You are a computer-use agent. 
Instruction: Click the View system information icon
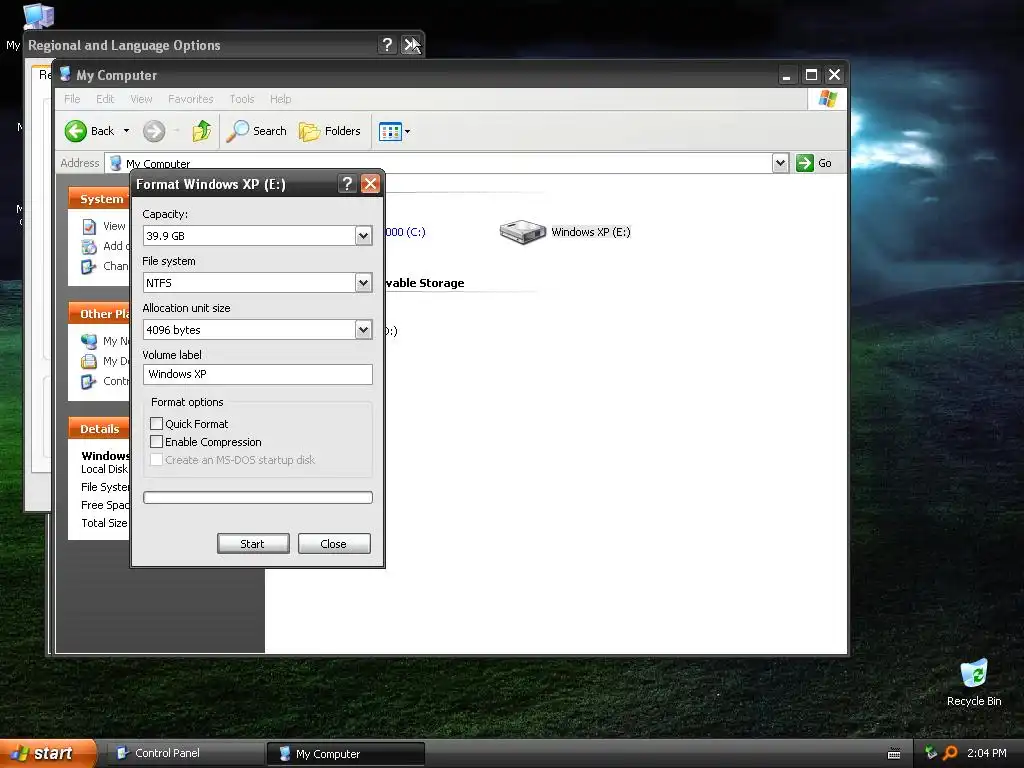pyautogui.click(x=89, y=227)
